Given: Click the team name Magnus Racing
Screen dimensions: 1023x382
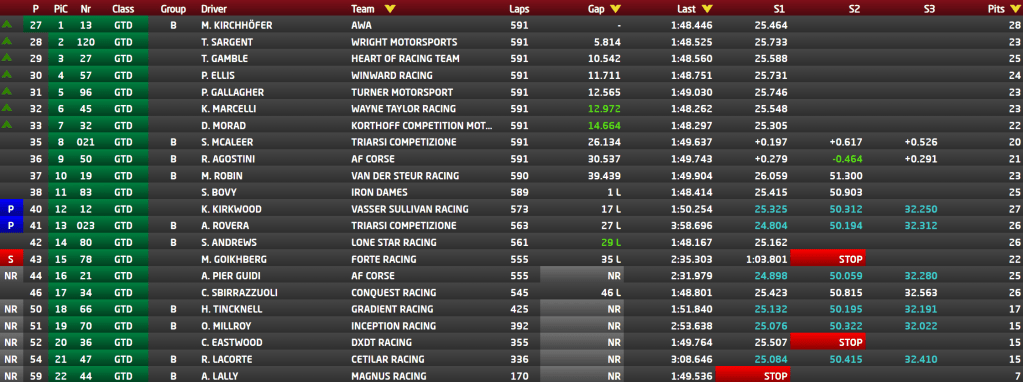Looking at the screenshot, I should (x=389, y=376).
